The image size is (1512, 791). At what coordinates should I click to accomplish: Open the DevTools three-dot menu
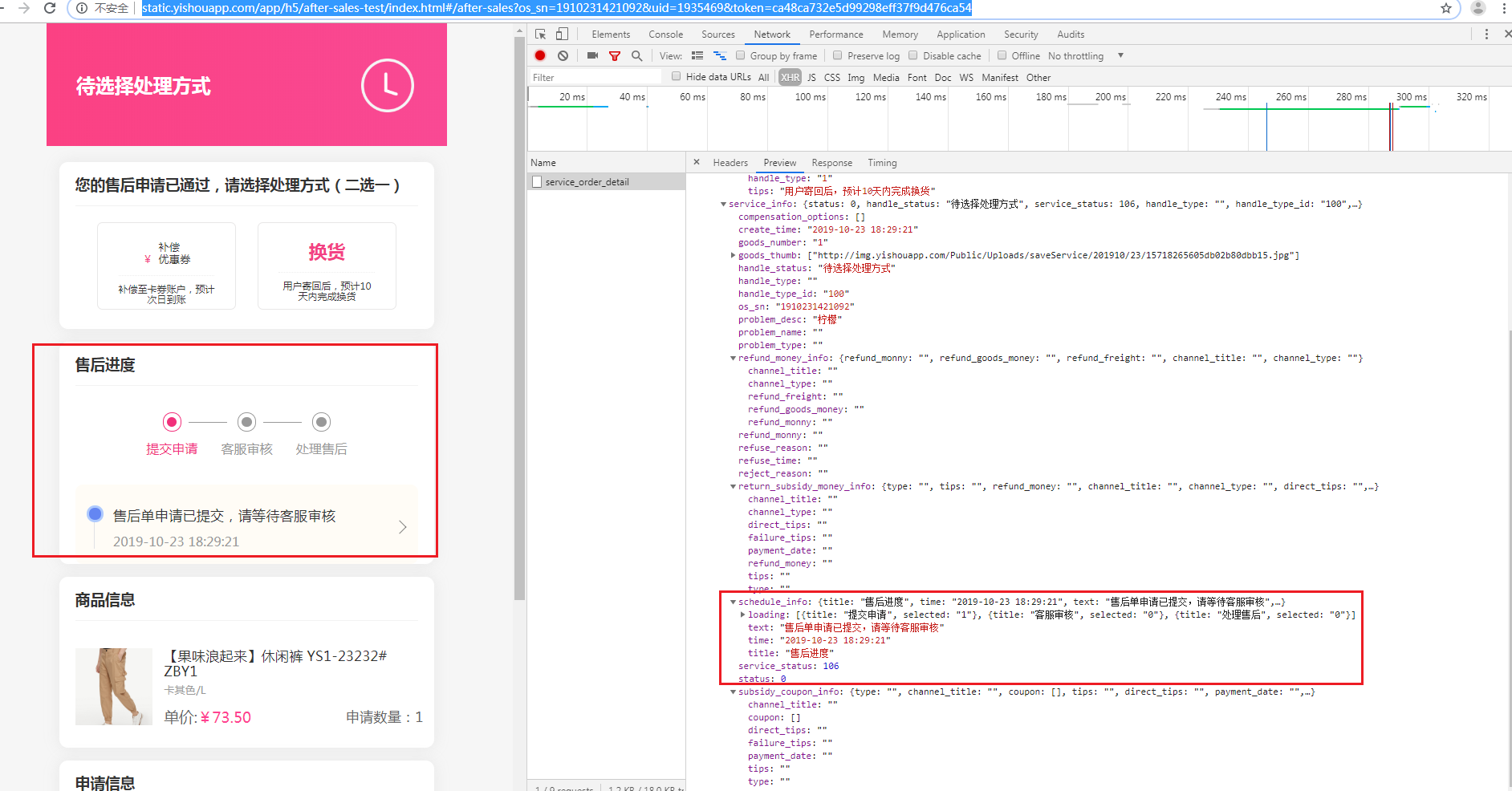[x=1486, y=34]
